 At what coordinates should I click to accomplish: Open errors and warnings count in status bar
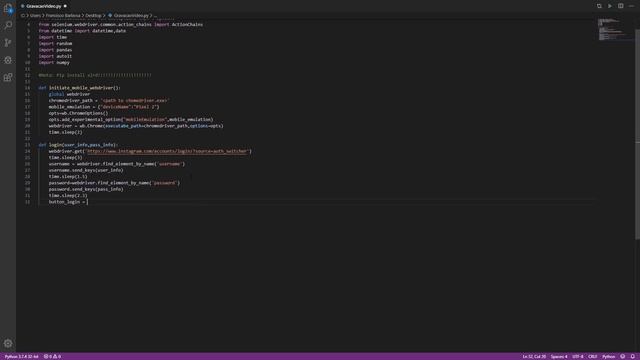coord(52,356)
